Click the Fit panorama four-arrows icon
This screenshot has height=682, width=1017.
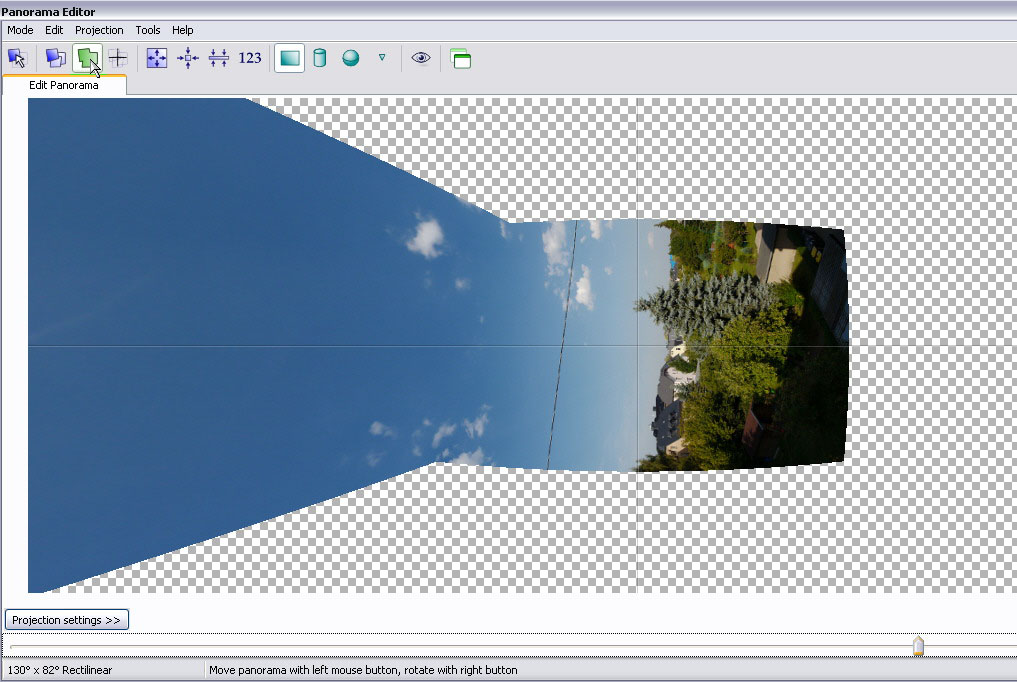pos(157,58)
